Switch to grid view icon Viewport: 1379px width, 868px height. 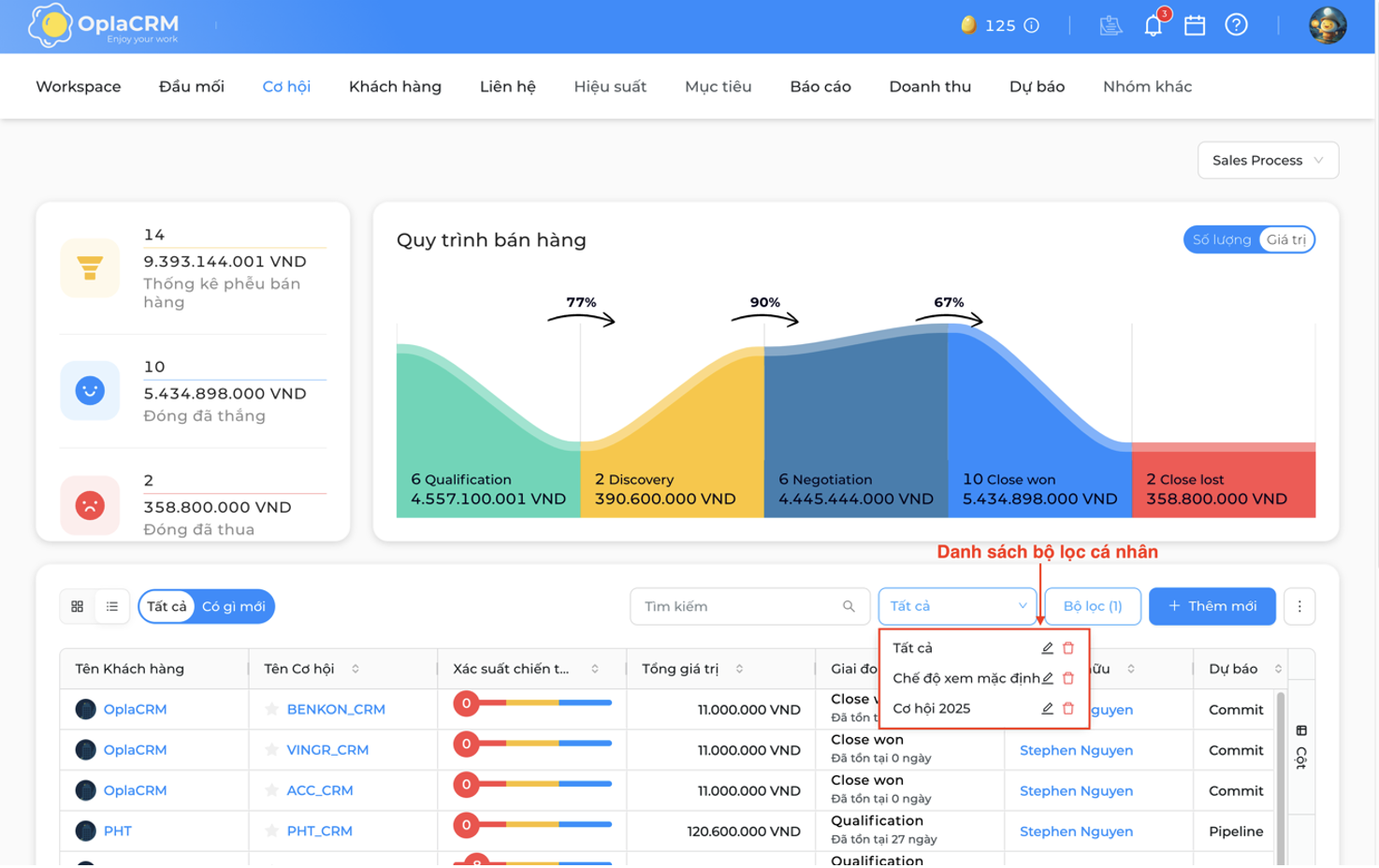[78, 606]
